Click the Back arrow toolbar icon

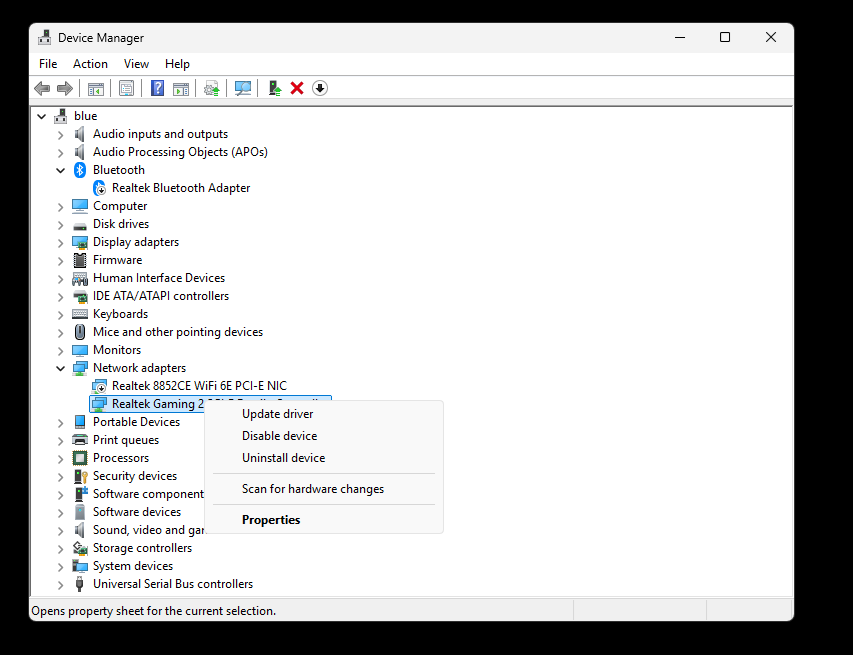[42, 88]
